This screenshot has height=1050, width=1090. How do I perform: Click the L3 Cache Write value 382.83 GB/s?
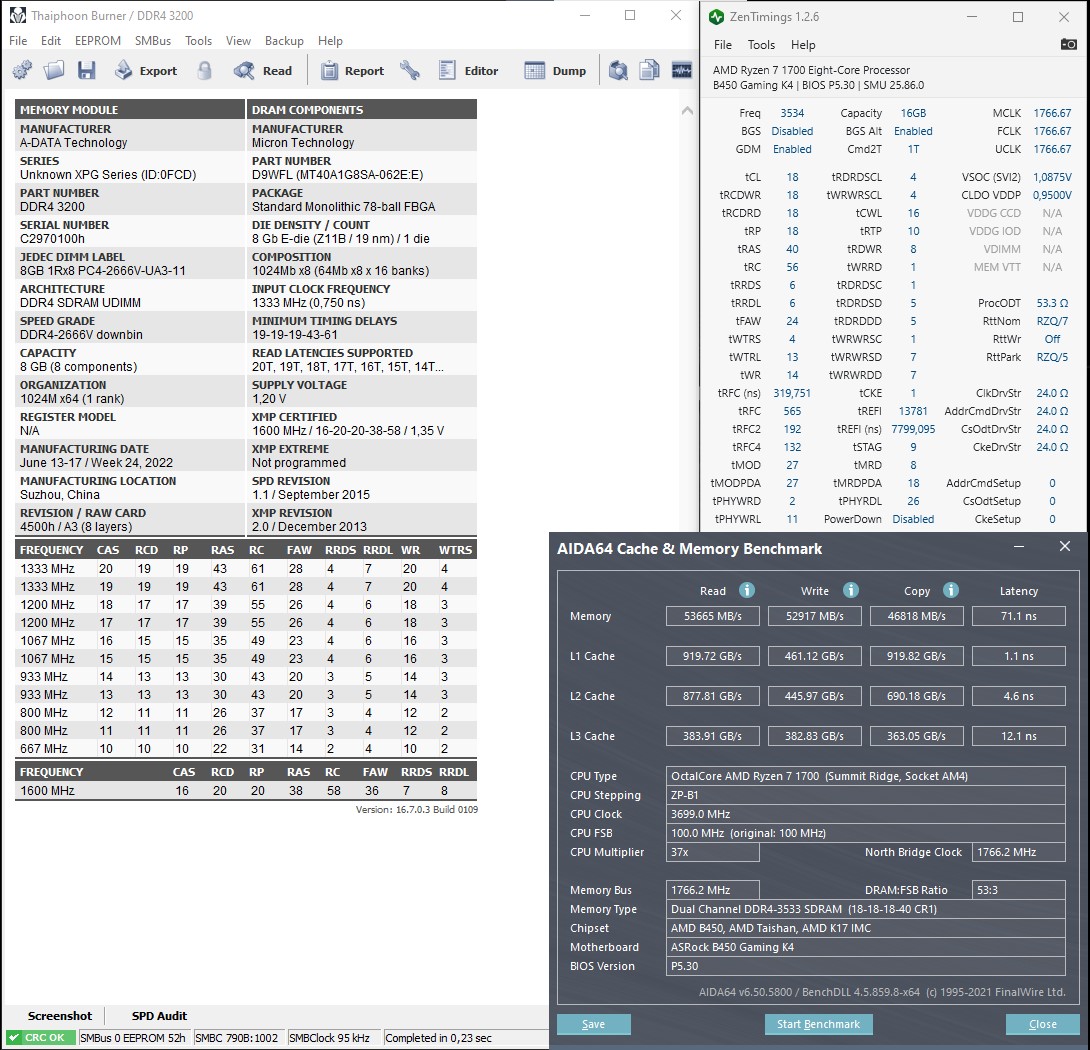coord(814,736)
